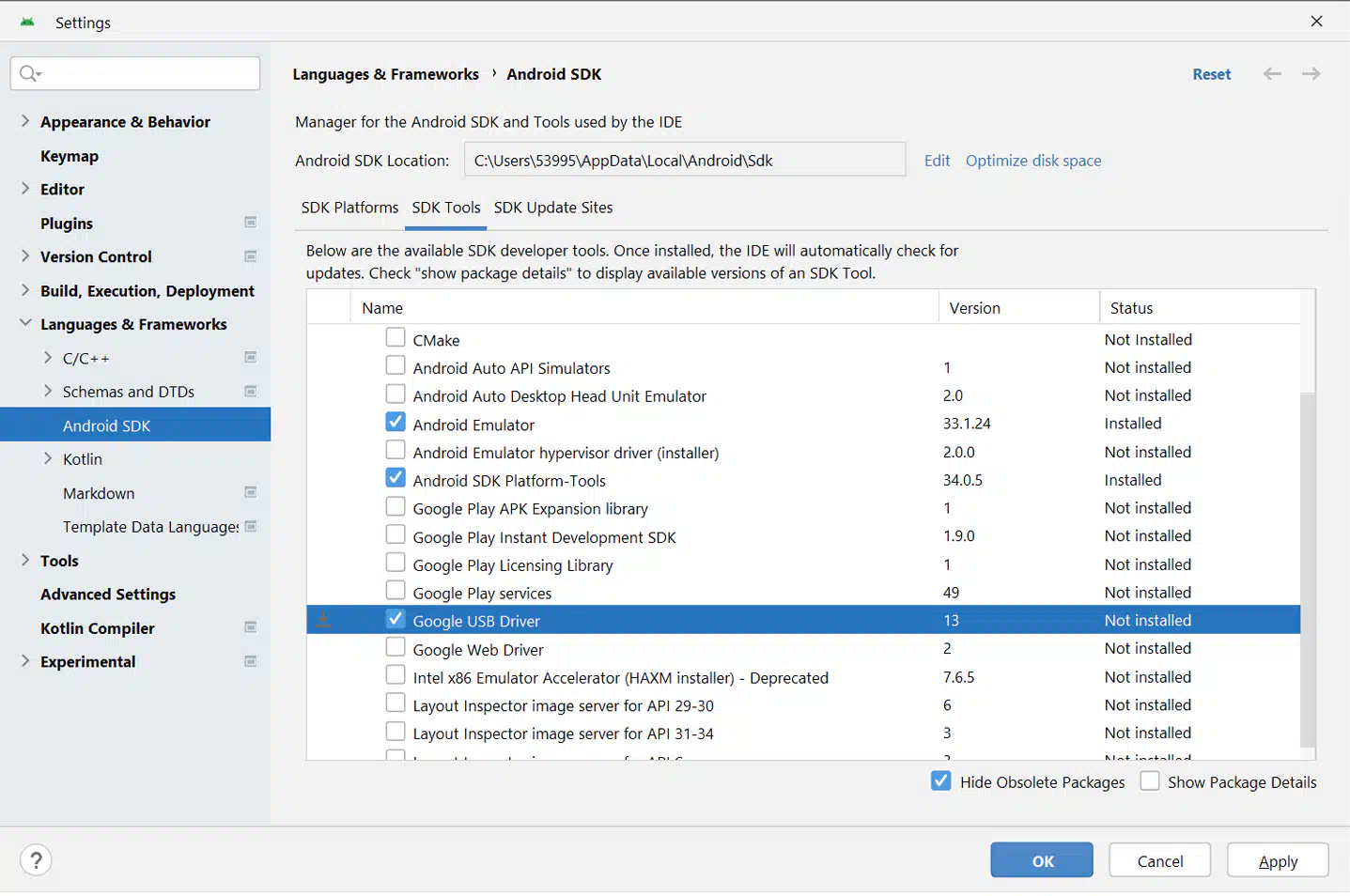Expand the C/C++ node

pyautogui.click(x=48, y=357)
